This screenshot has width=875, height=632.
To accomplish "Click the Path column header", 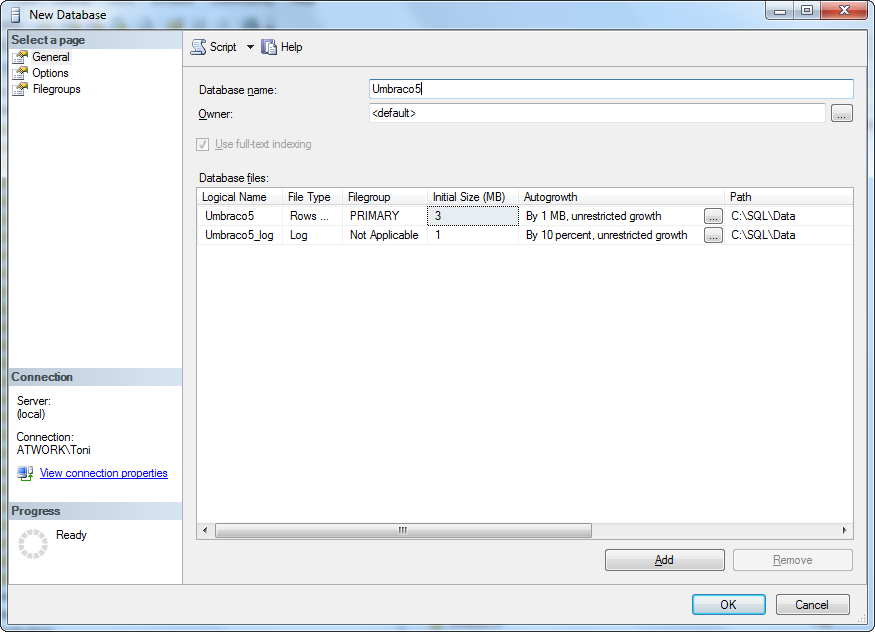I will click(789, 197).
